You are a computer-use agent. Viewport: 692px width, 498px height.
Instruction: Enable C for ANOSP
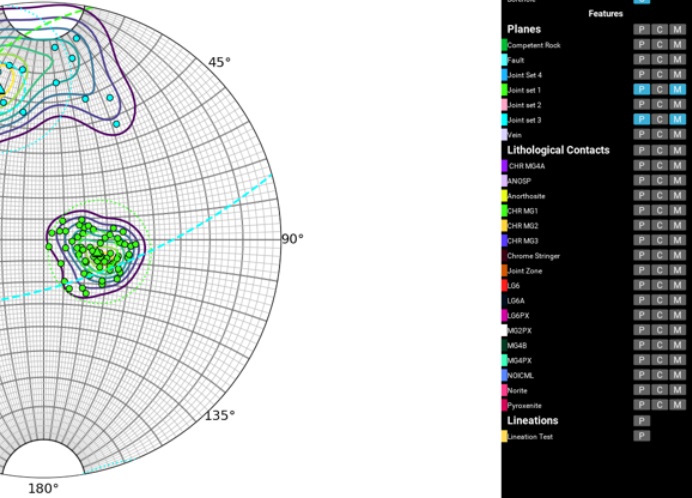(x=659, y=181)
